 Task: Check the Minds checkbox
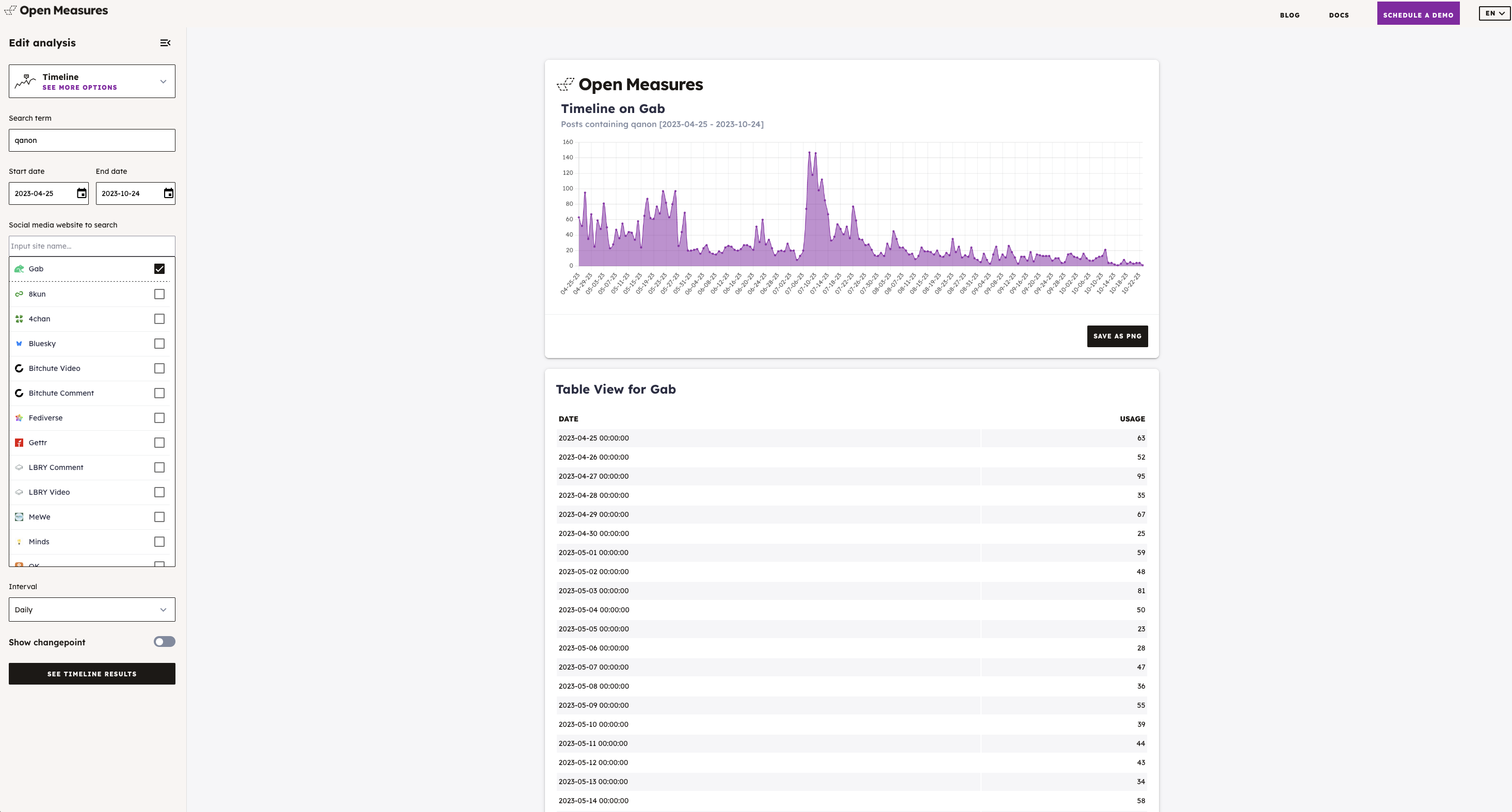pyautogui.click(x=159, y=542)
